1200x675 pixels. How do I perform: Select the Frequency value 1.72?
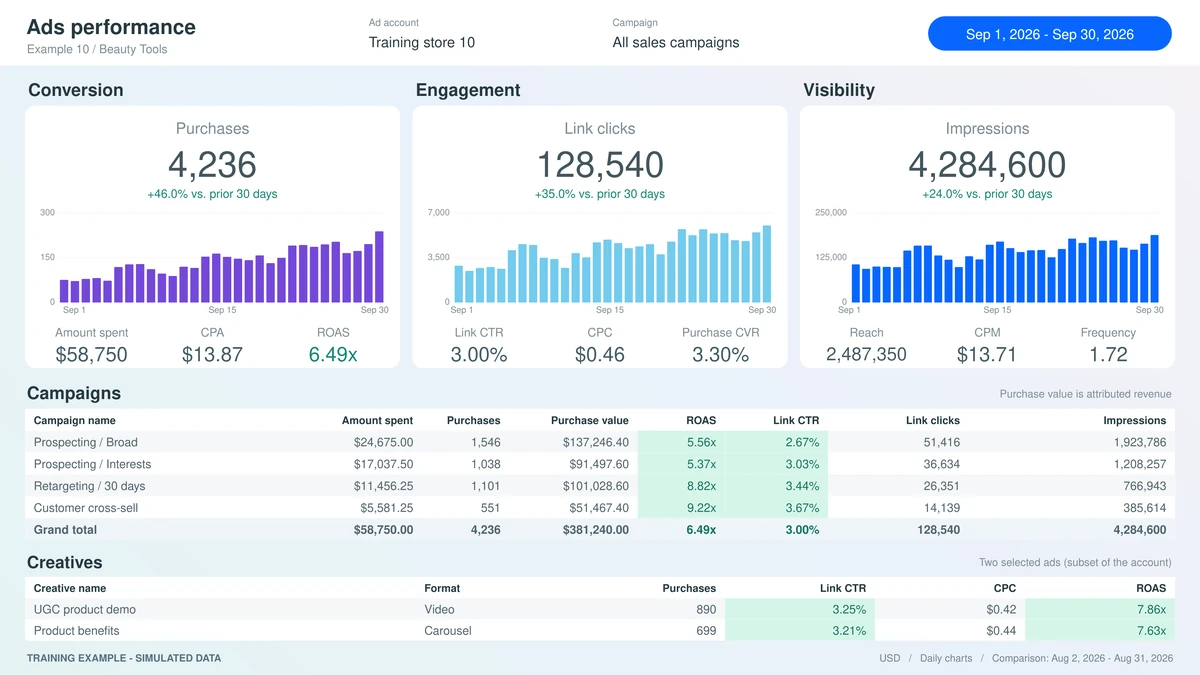[1108, 354]
